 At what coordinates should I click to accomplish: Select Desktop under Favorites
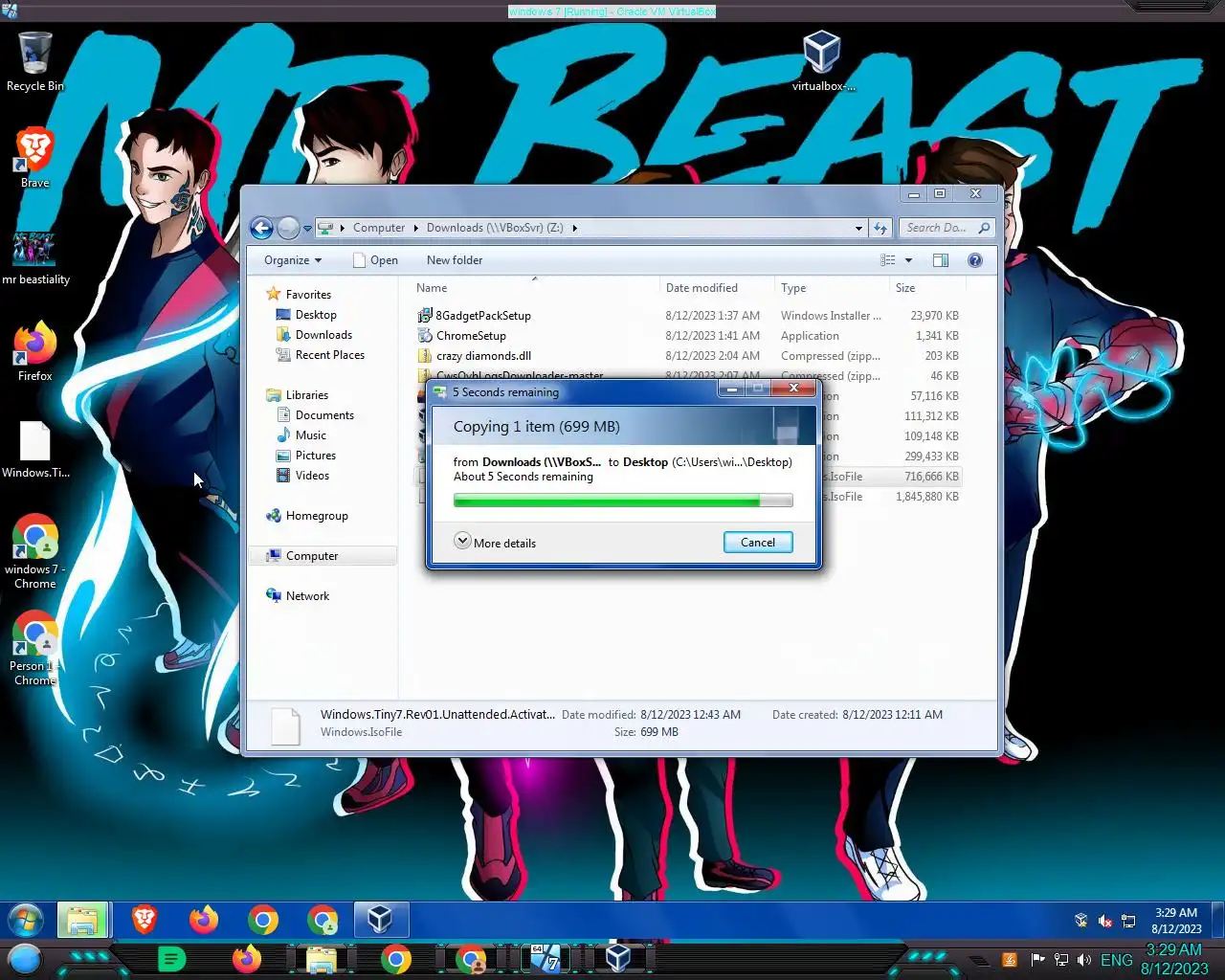pos(316,315)
